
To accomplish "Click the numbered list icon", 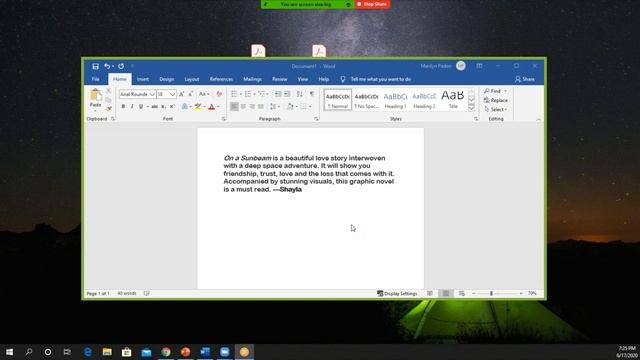I will (x=248, y=94).
